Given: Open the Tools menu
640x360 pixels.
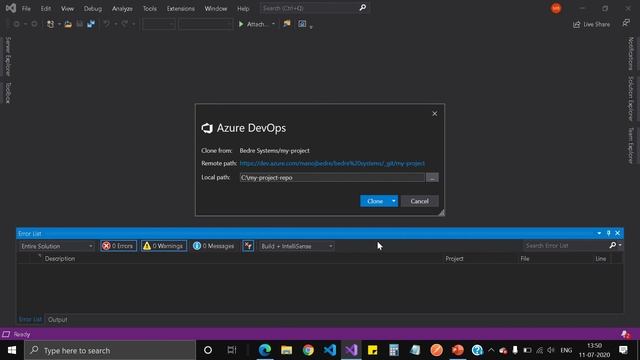Looking at the screenshot, I should pos(149,8).
